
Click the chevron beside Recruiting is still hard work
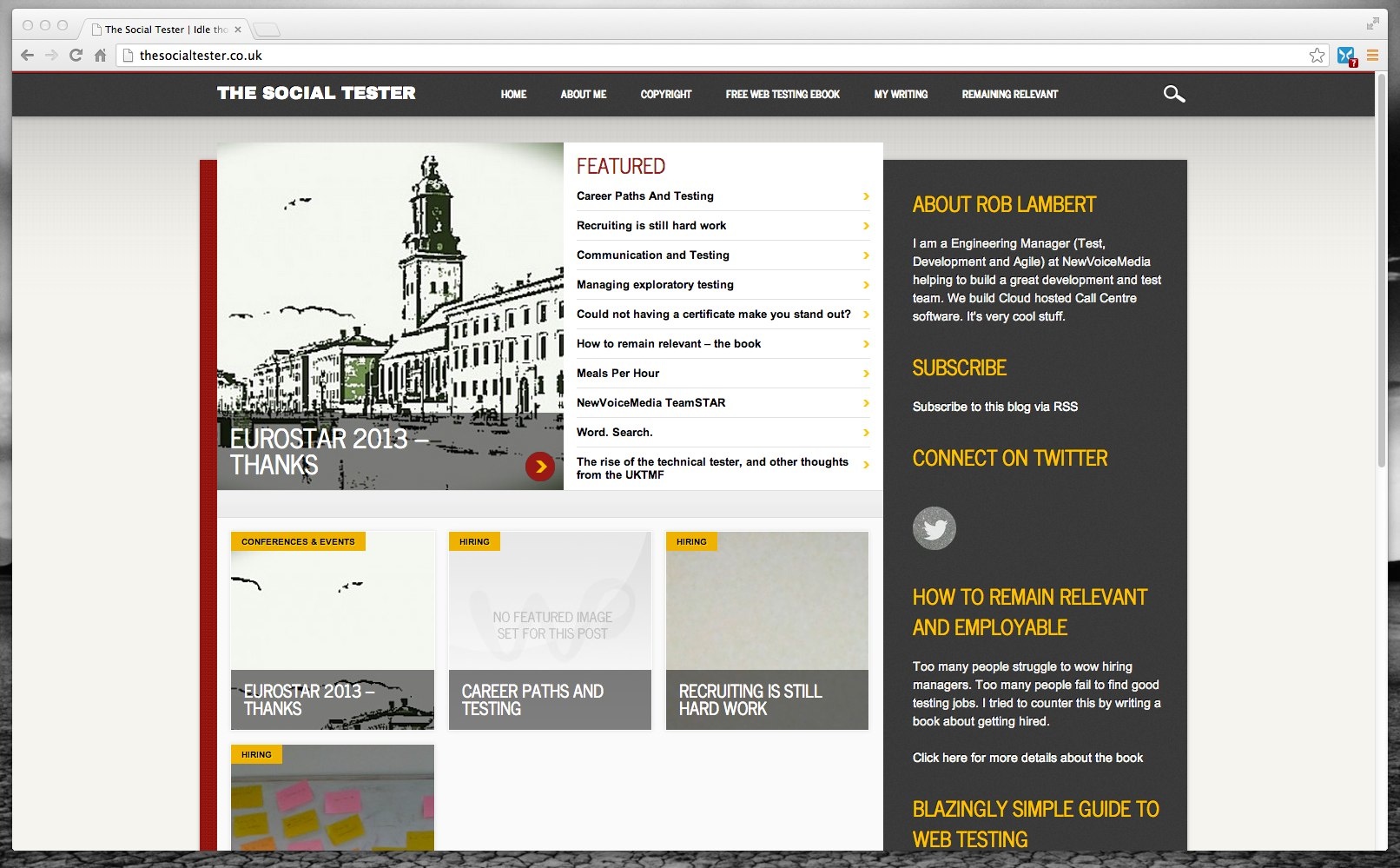[x=866, y=226]
